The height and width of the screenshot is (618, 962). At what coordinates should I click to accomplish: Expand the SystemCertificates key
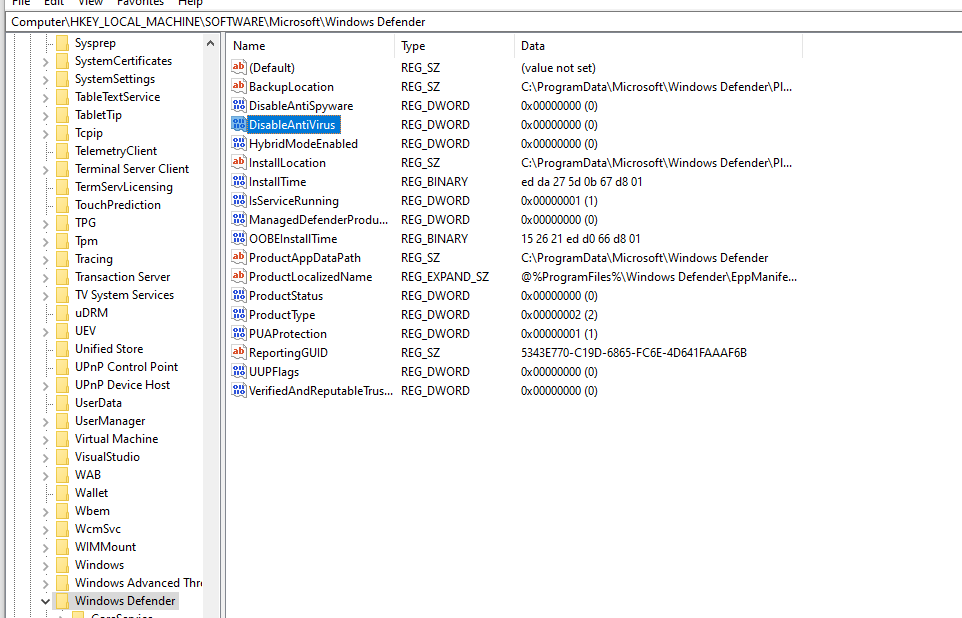coord(45,61)
